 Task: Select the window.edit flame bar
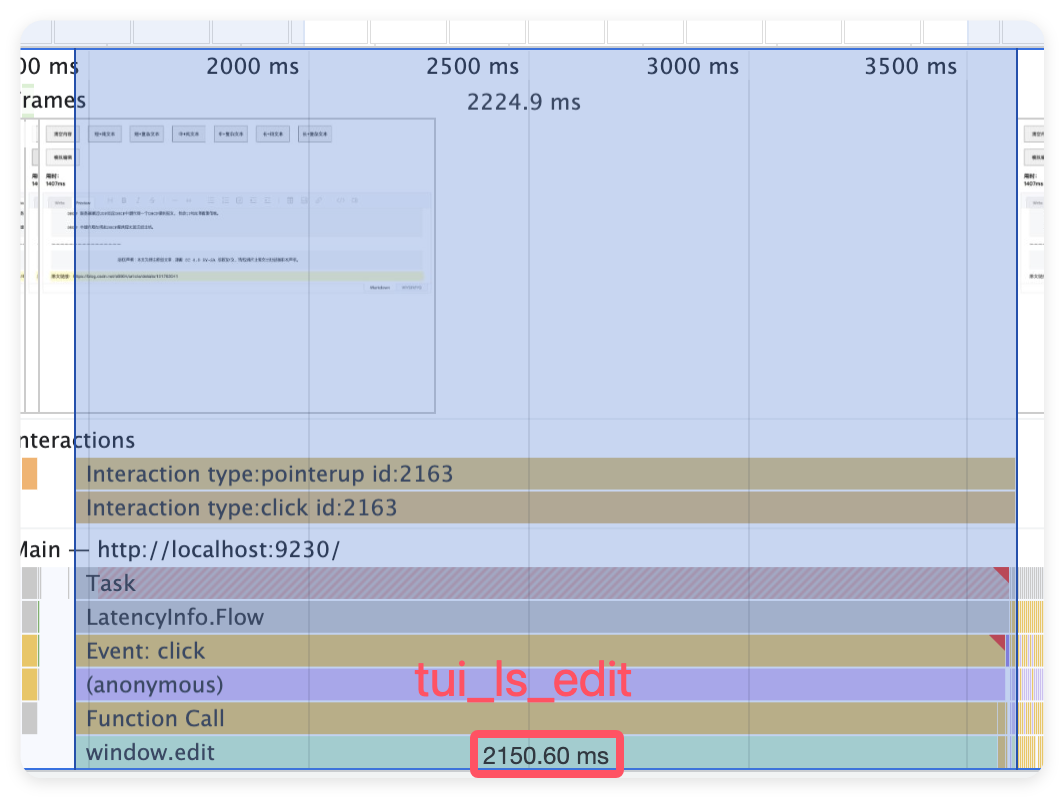pyautogui.click(x=537, y=753)
